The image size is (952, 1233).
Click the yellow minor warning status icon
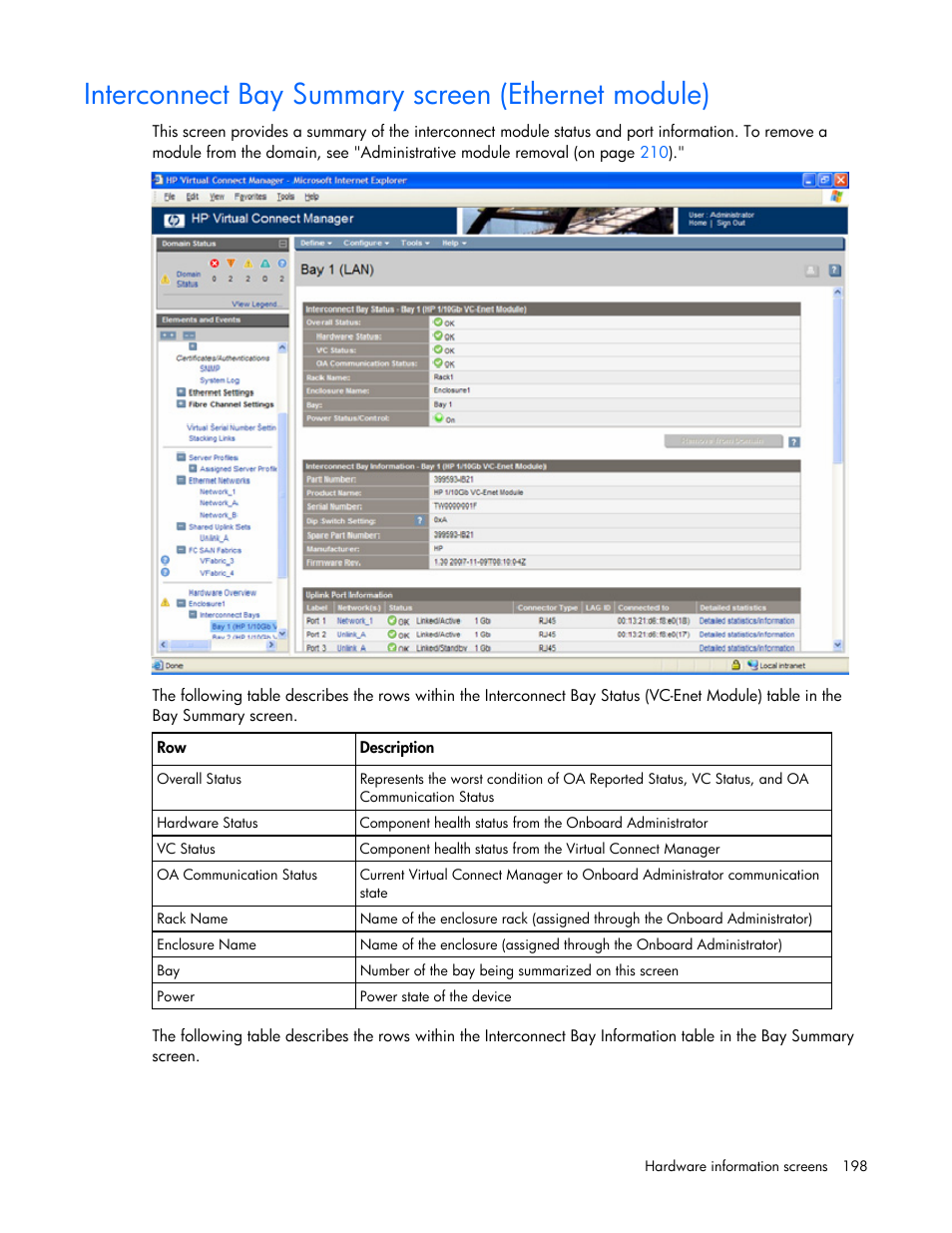click(247, 264)
